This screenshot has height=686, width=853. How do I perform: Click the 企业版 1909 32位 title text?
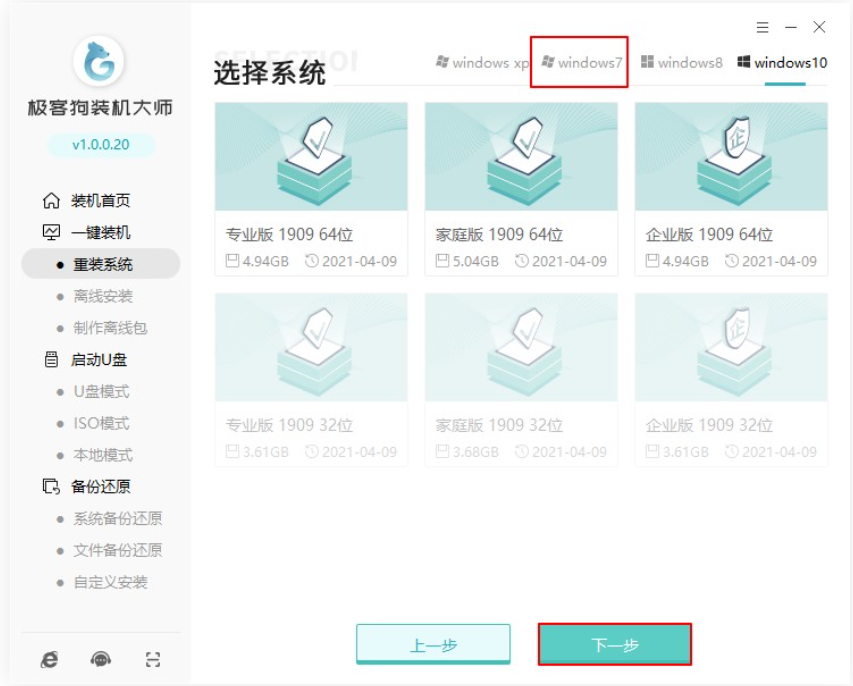coord(709,425)
